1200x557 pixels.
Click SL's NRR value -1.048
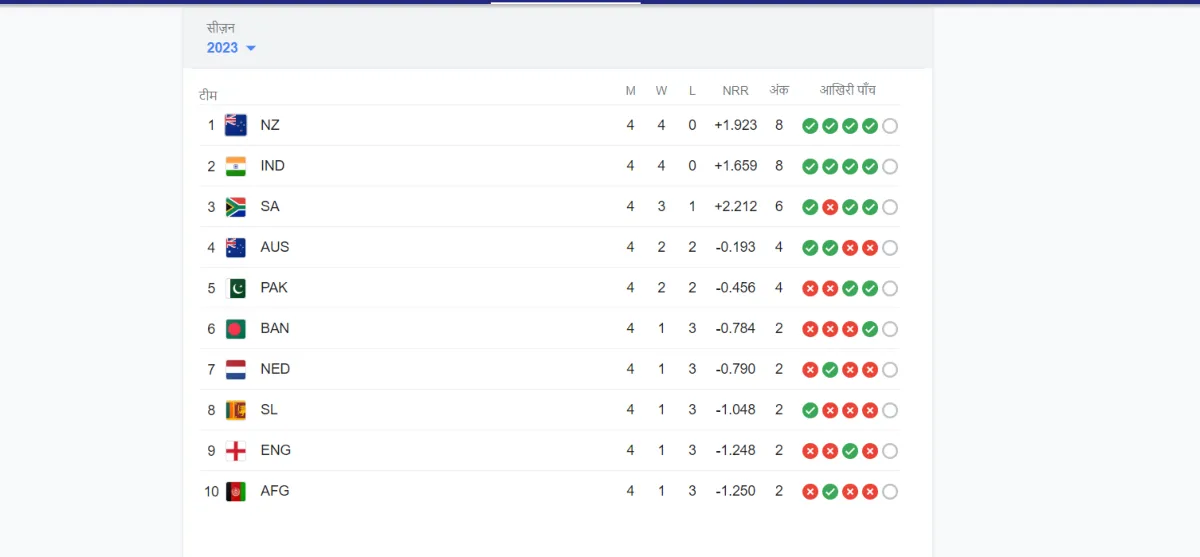click(x=736, y=409)
